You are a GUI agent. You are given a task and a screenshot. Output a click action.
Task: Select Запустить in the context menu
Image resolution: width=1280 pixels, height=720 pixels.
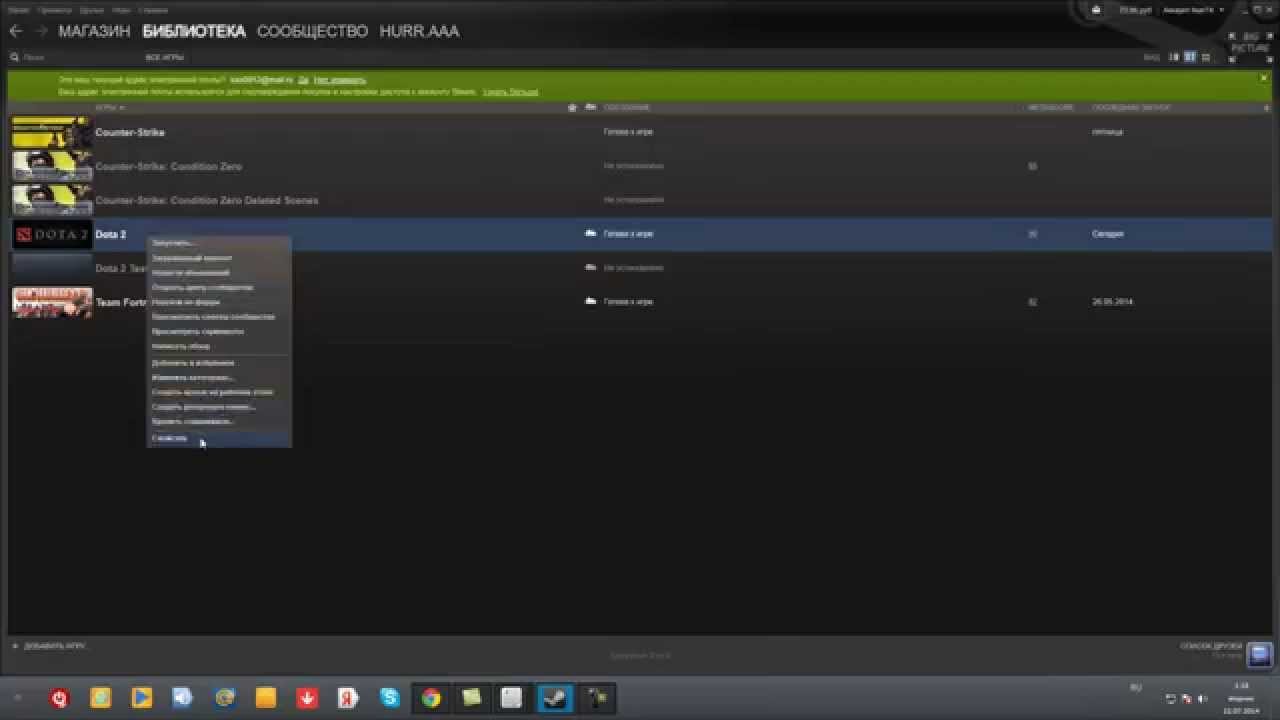pyautogui.click(x=219, y=243)
